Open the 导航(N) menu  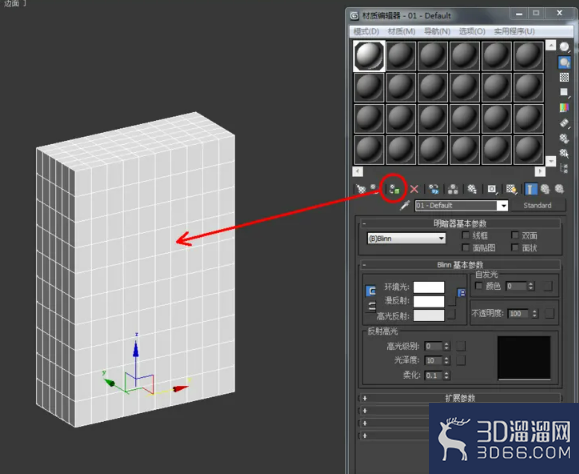point(437,31)
